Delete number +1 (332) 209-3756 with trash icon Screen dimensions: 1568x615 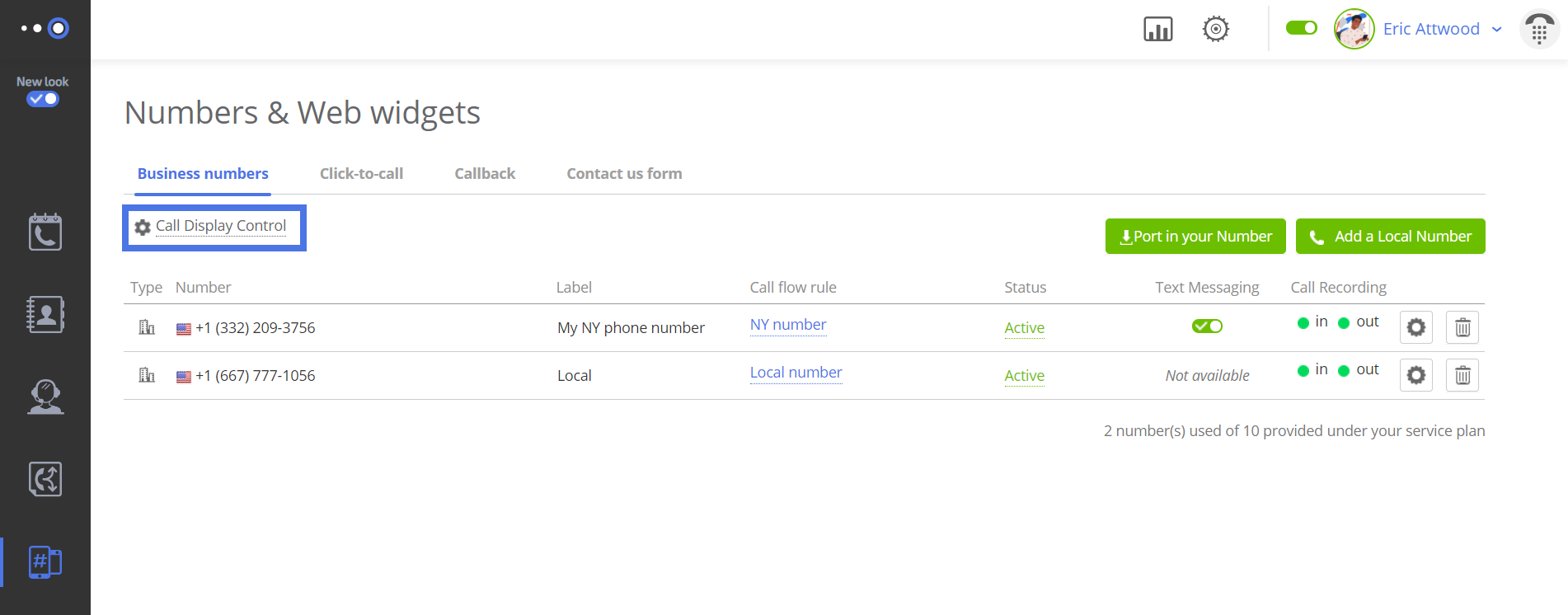point(1462,327)
